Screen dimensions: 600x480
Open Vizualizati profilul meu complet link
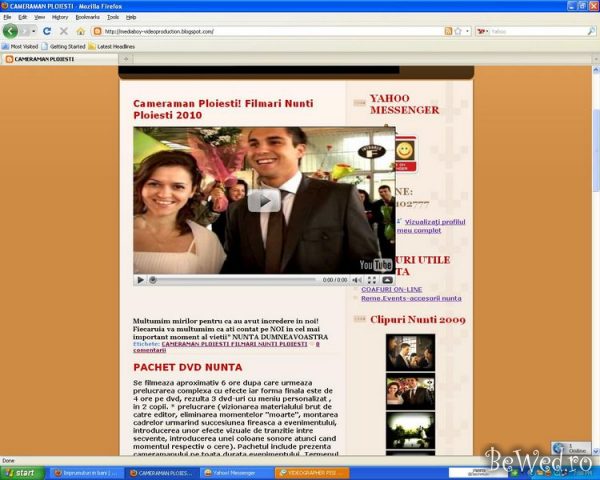431,226
